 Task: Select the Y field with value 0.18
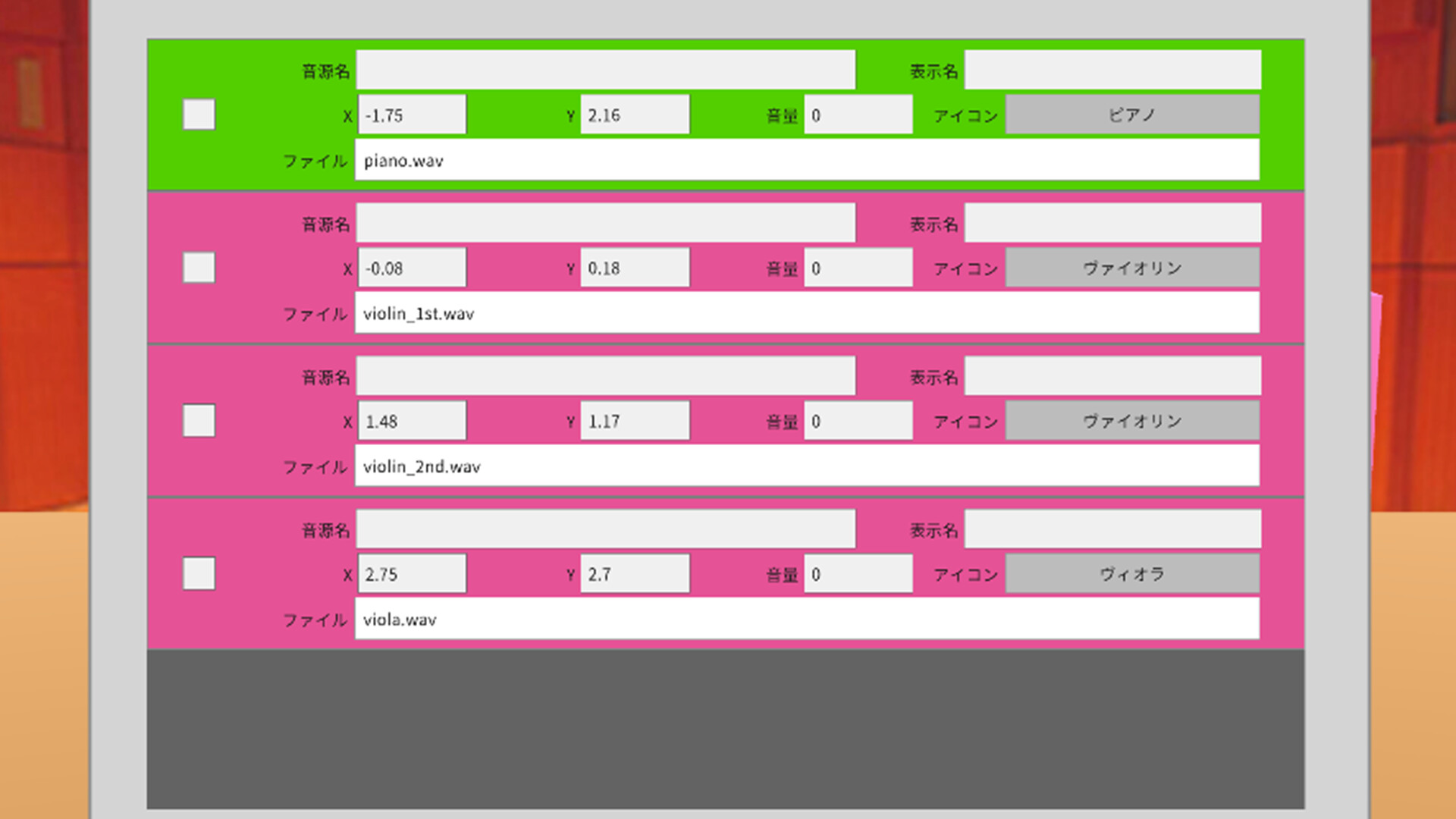click(634, 267)
